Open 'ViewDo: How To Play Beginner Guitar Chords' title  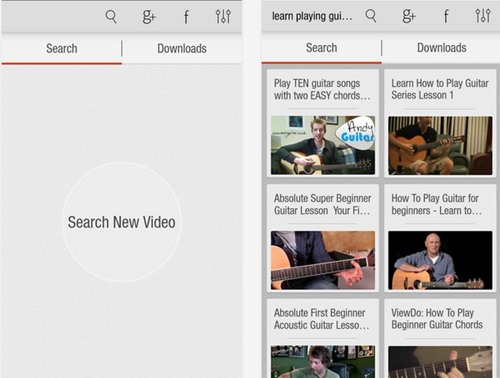click(437, 319)
